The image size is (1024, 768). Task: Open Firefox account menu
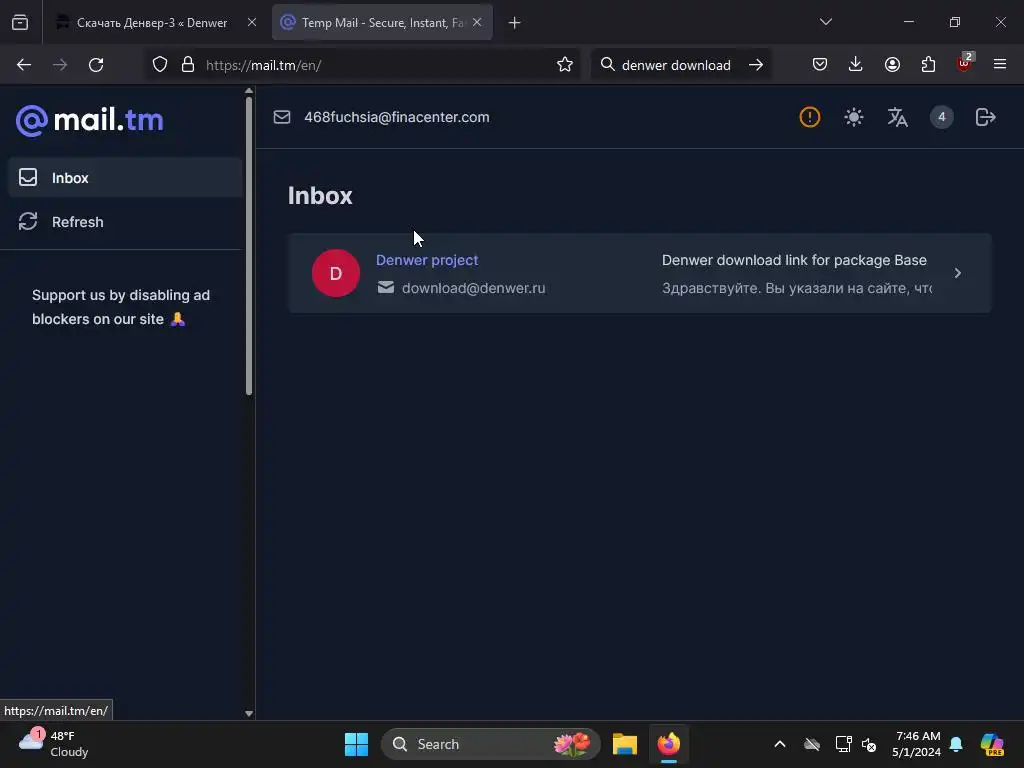[892, 65]
